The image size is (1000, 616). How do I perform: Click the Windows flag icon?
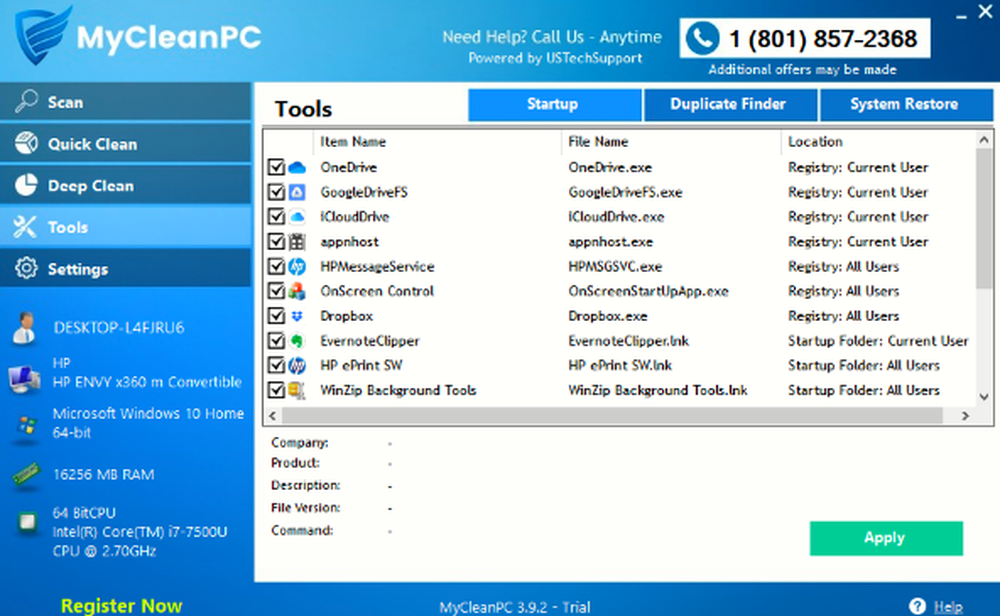[x=26, y=425]
